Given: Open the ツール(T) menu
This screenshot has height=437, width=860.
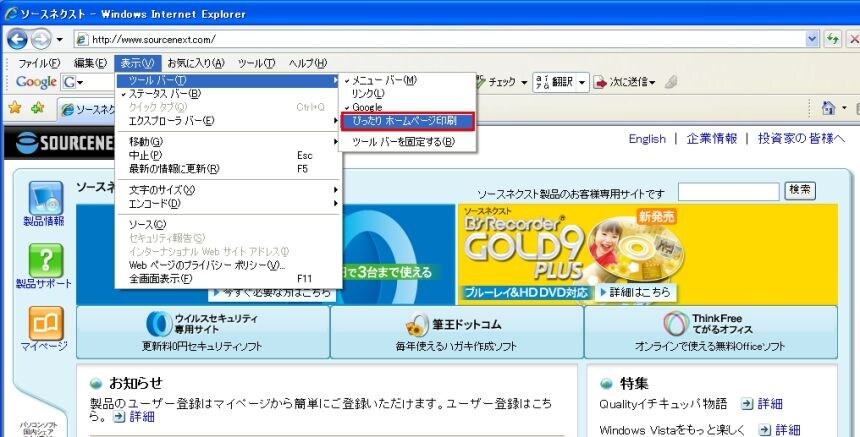Looking at the screenshot, I should pyautogui.click(x=256, y=63).
